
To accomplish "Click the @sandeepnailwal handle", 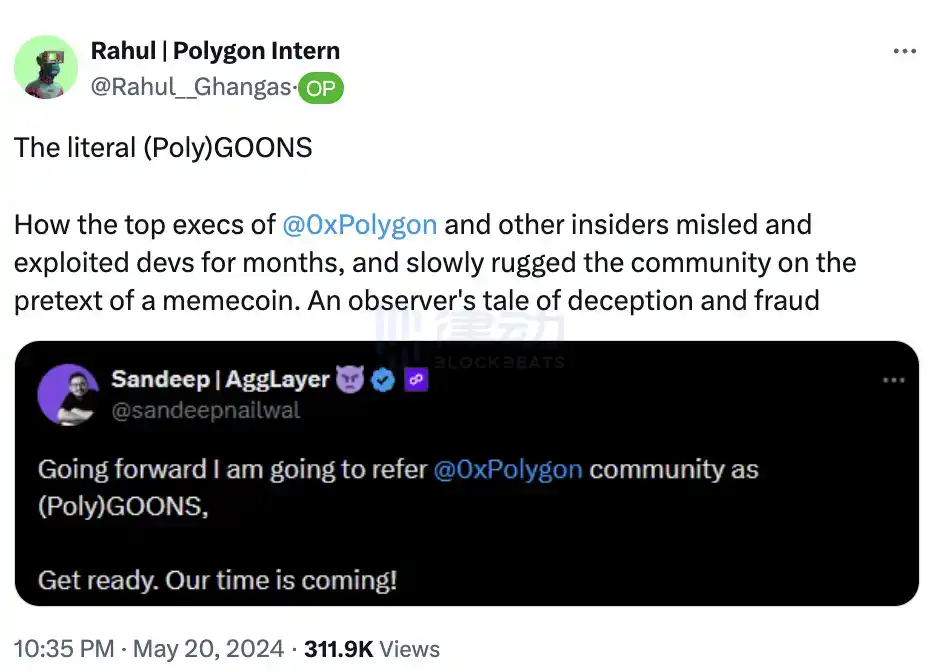I will [206, 410].
